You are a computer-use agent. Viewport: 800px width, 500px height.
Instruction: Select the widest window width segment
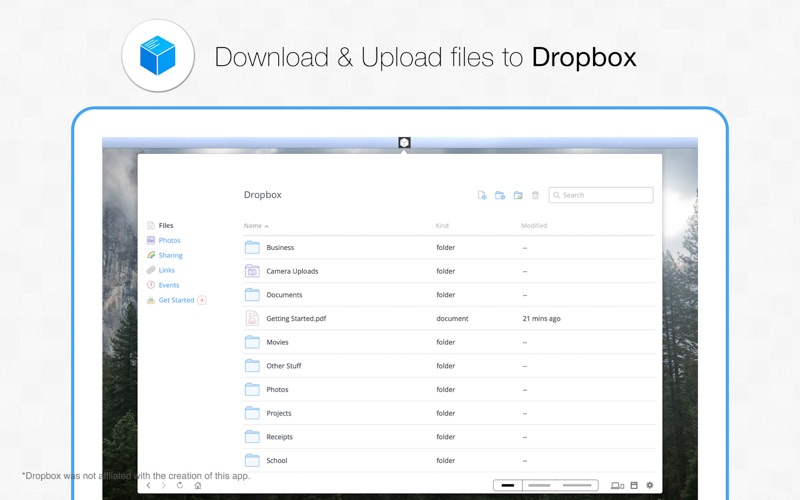click(577, 485)
